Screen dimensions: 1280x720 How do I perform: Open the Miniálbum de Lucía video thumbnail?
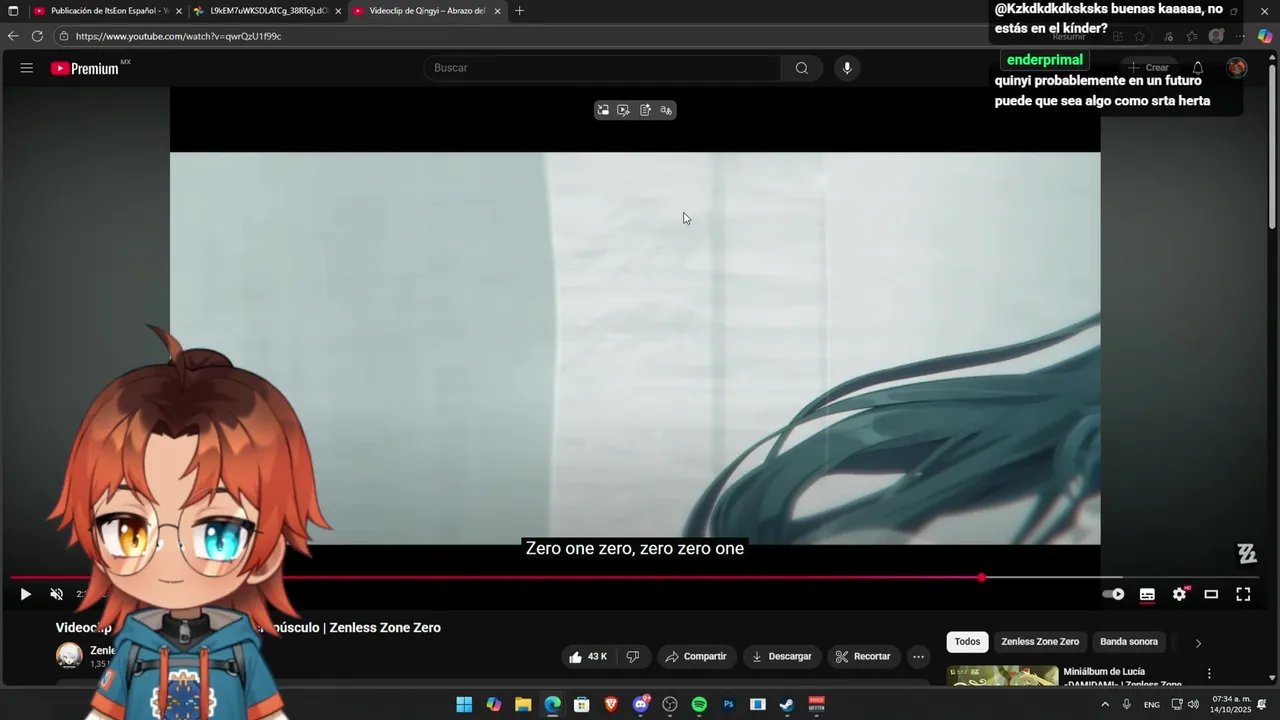pos(1002,676)
